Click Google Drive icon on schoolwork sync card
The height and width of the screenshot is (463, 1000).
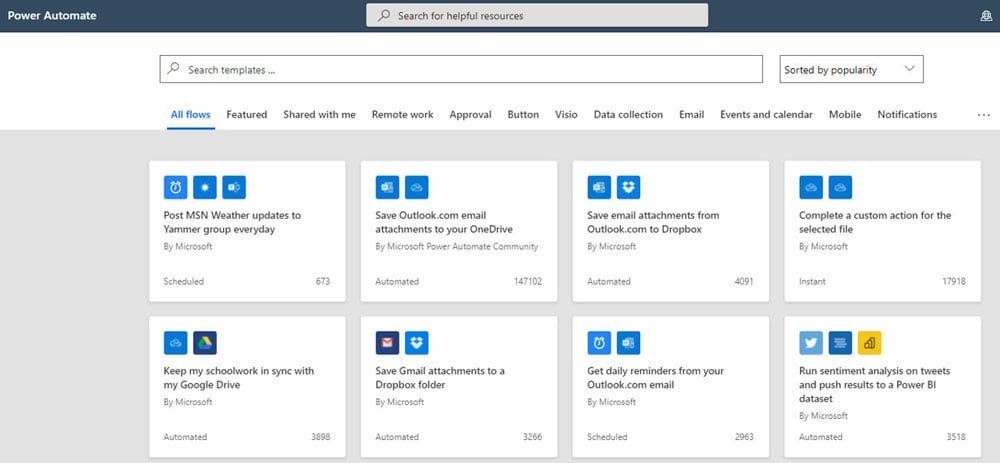[x=205, y=343]
